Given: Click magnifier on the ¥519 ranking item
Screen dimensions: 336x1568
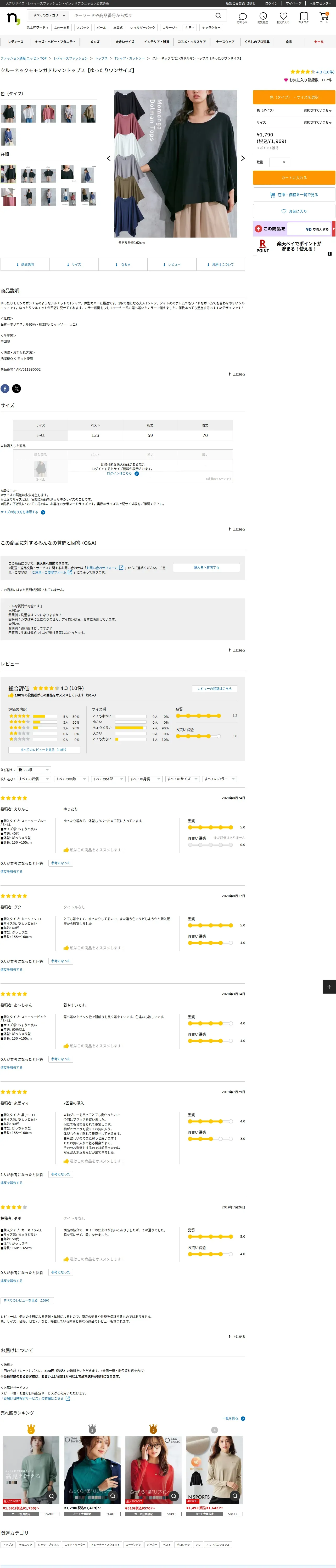Looking at the screenshot, I should click(x=174, y=1496).
